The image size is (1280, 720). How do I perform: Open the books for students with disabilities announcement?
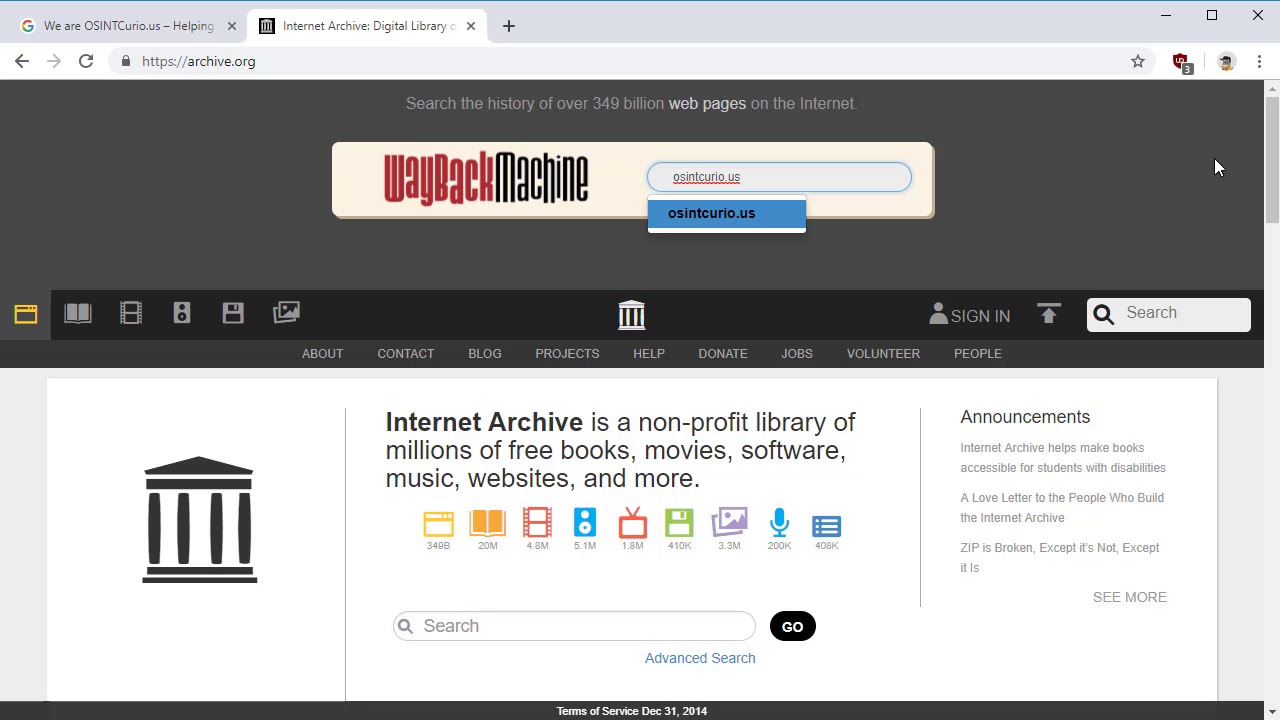click(1063, 458)
